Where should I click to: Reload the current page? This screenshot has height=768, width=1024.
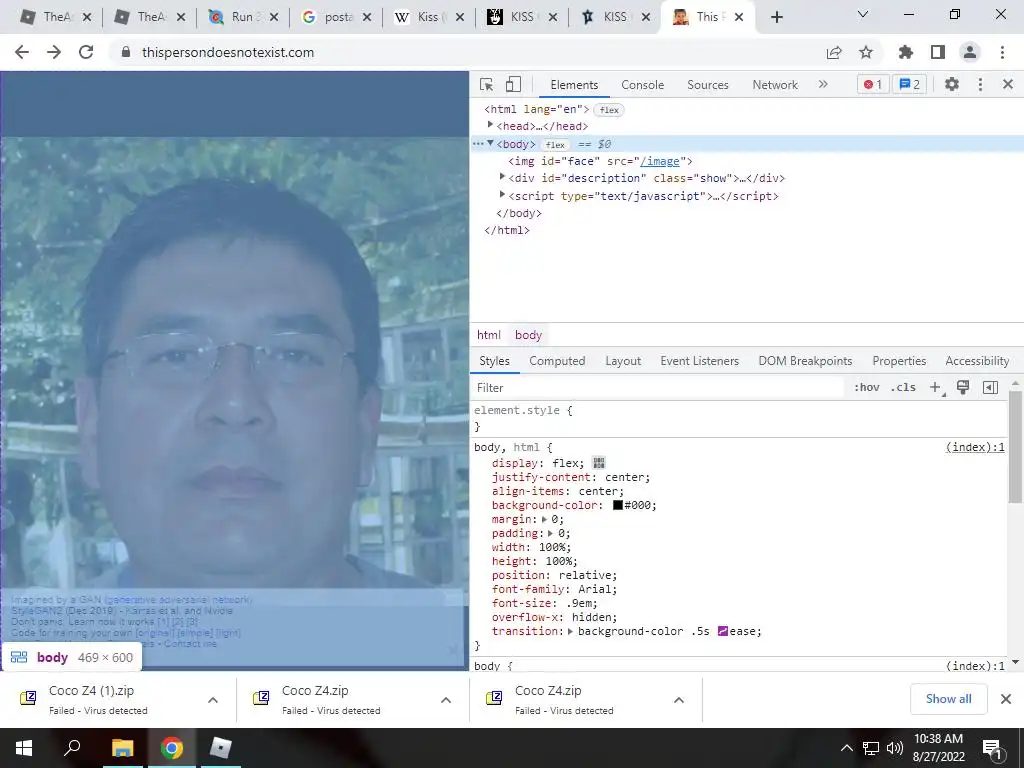pos(86,52)
